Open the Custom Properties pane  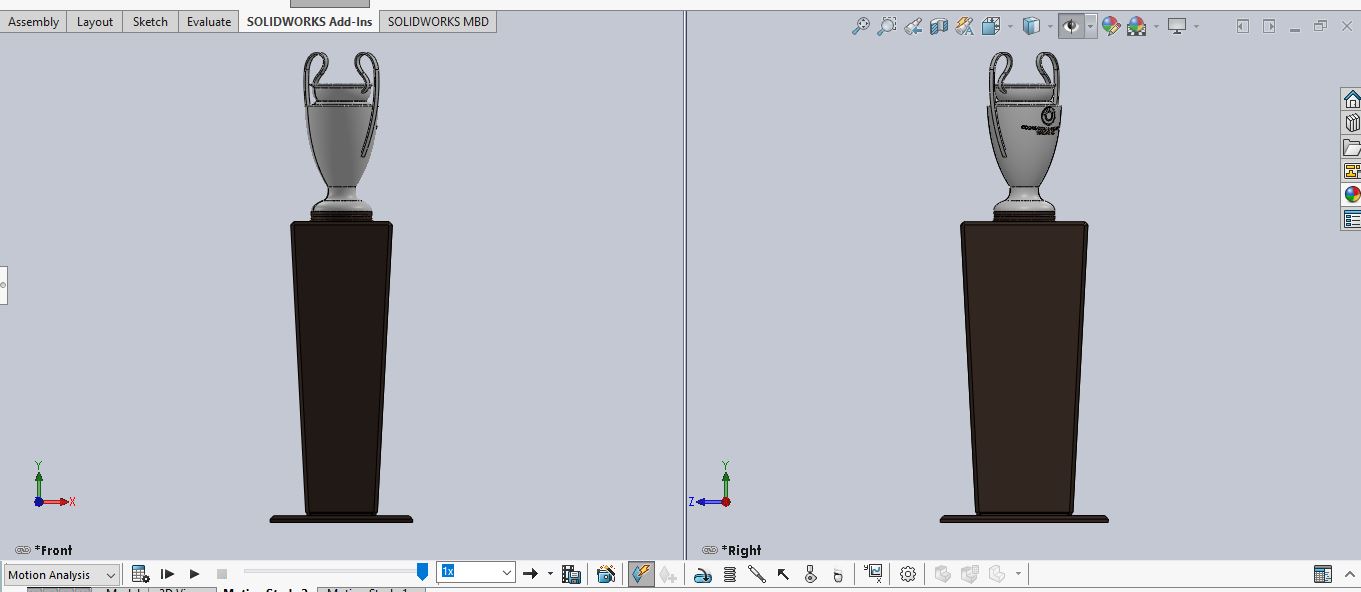[1352, 219]
